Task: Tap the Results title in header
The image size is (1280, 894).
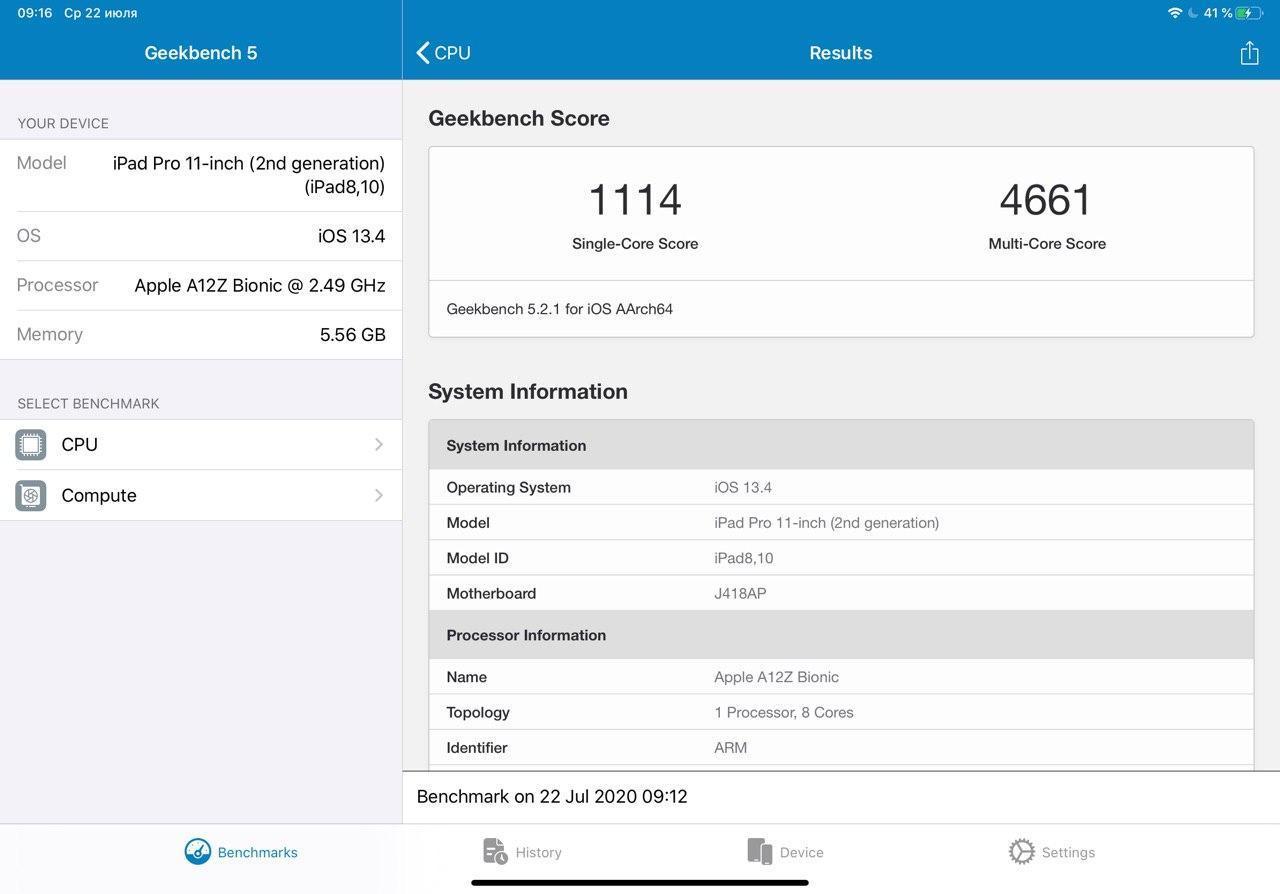Action: point(841,53)
